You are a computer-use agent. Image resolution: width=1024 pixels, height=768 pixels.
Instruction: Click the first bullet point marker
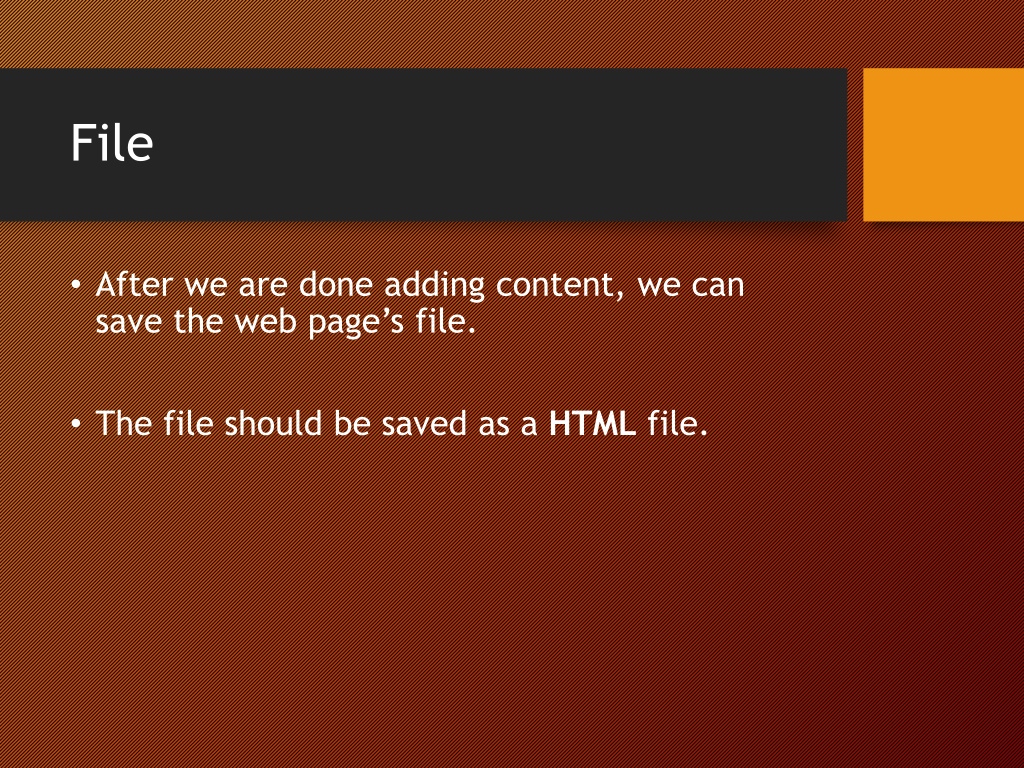tap(76, 285)
